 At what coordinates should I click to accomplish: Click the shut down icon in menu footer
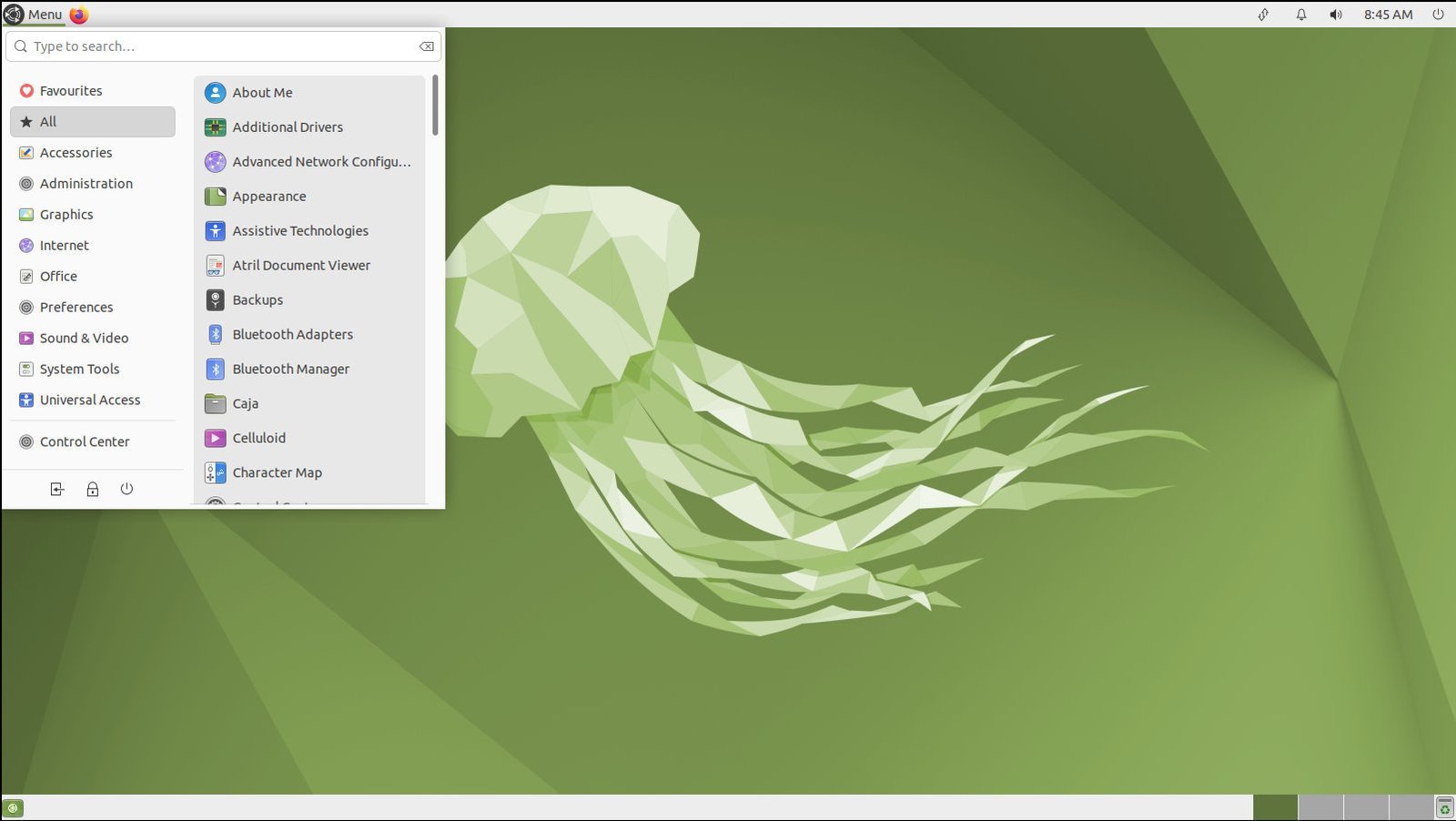pos(126,490)
